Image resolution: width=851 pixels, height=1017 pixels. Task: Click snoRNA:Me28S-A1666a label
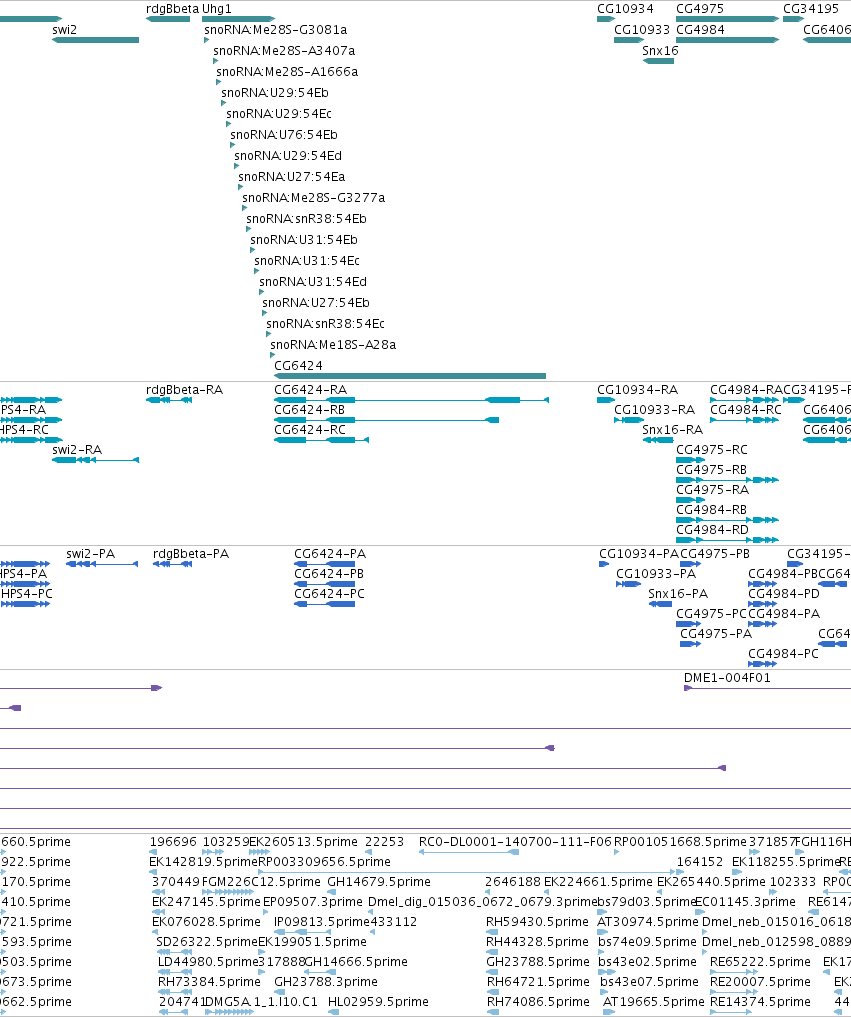coord(287,72)
